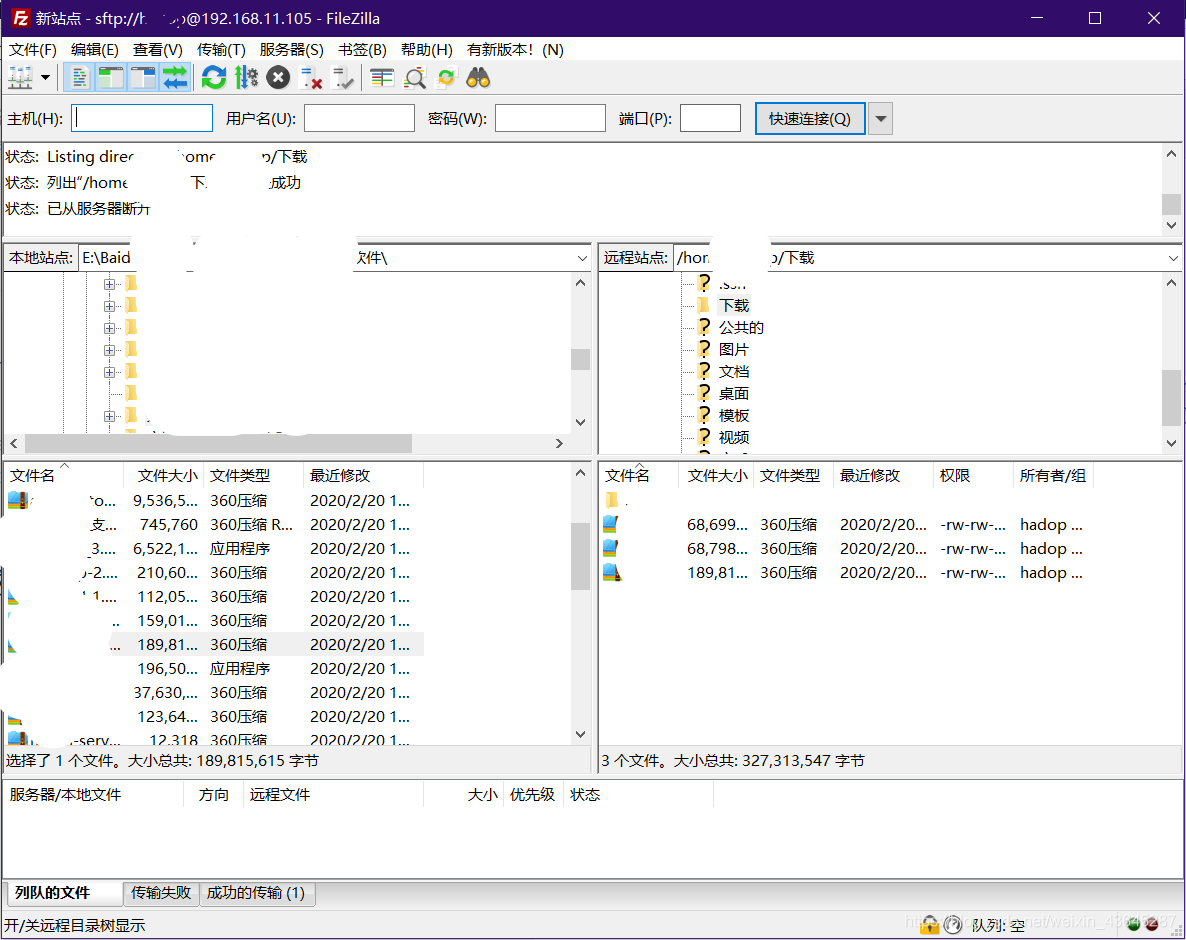The width and height of the screenshot is (1186, 940).
Task: Cancel the current operation icon
Action: (278, 77)
